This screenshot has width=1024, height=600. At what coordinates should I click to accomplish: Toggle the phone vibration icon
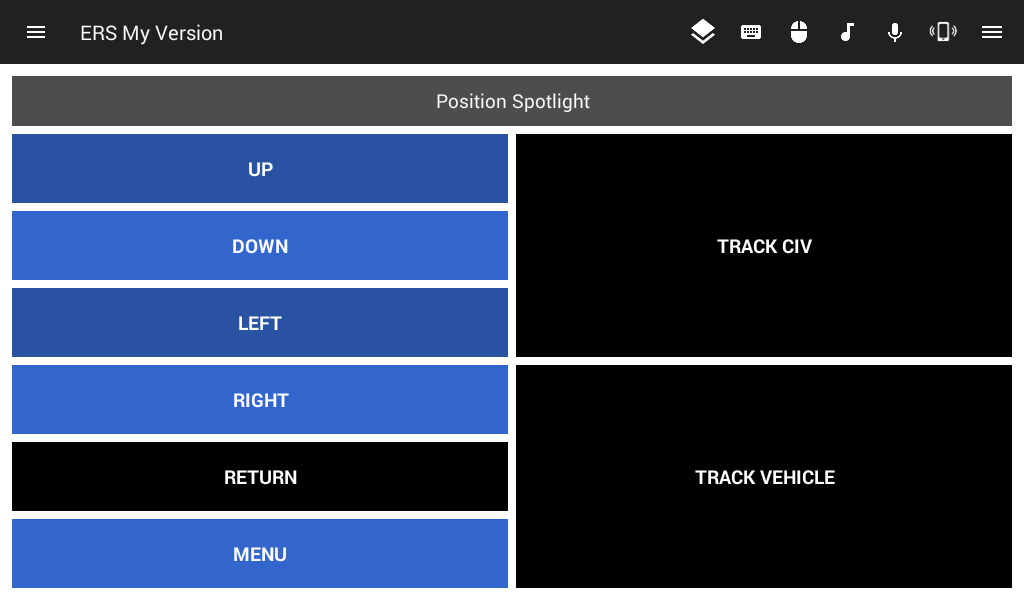point(943,32)
